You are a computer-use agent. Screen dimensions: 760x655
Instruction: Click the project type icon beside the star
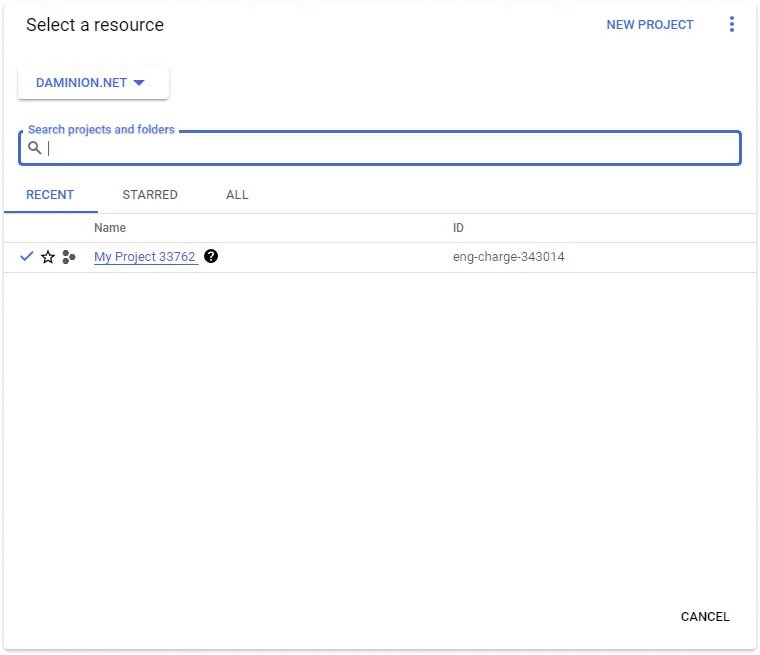tap(68, 257)
